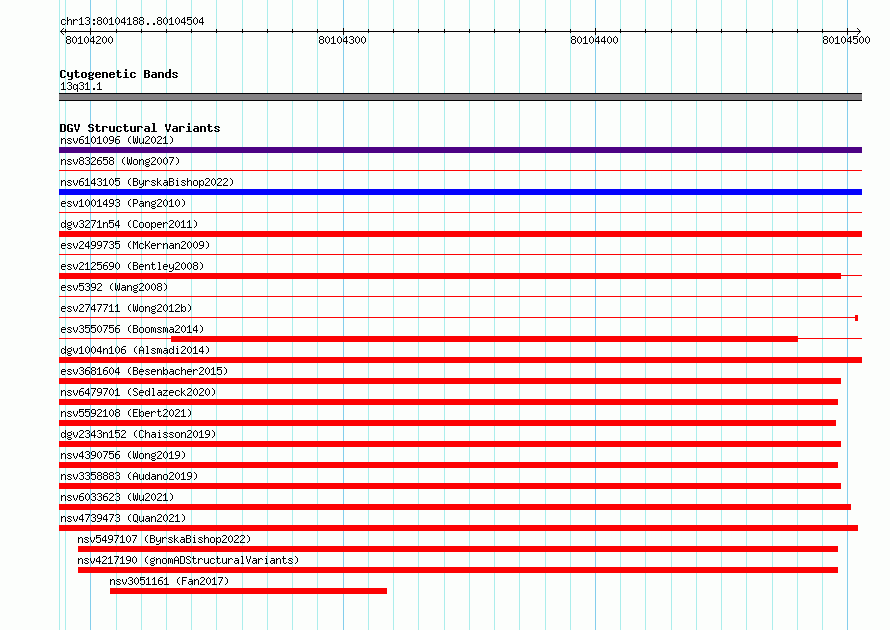Open variant dgv2343n152 (Chaisson2019) label
This screenshot has width=890, height=630.
[x=138, y=434]
